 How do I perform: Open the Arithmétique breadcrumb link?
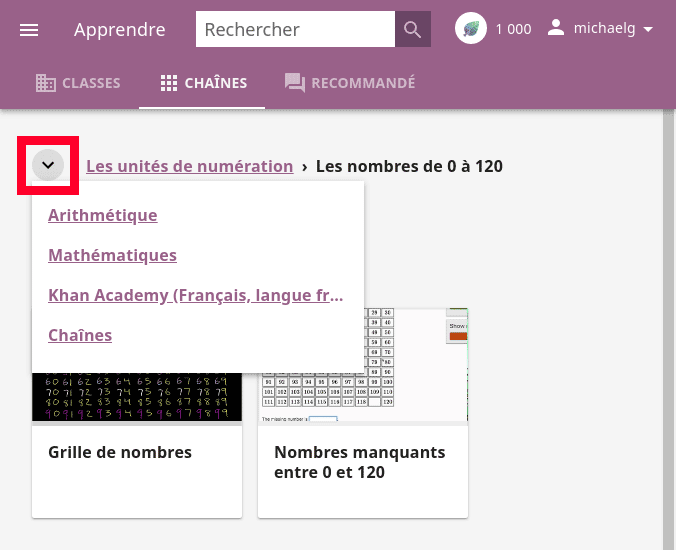[x=103, y=215]
